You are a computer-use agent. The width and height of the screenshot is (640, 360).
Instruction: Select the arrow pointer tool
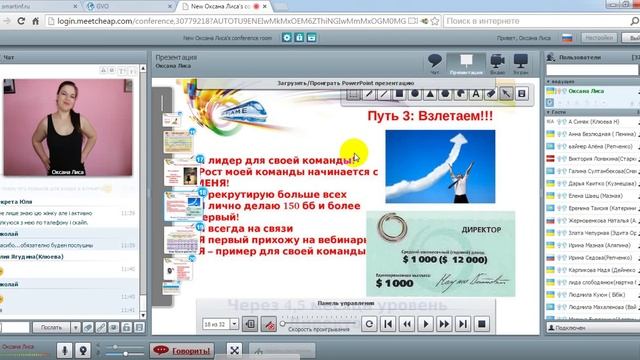coord(506,94)
